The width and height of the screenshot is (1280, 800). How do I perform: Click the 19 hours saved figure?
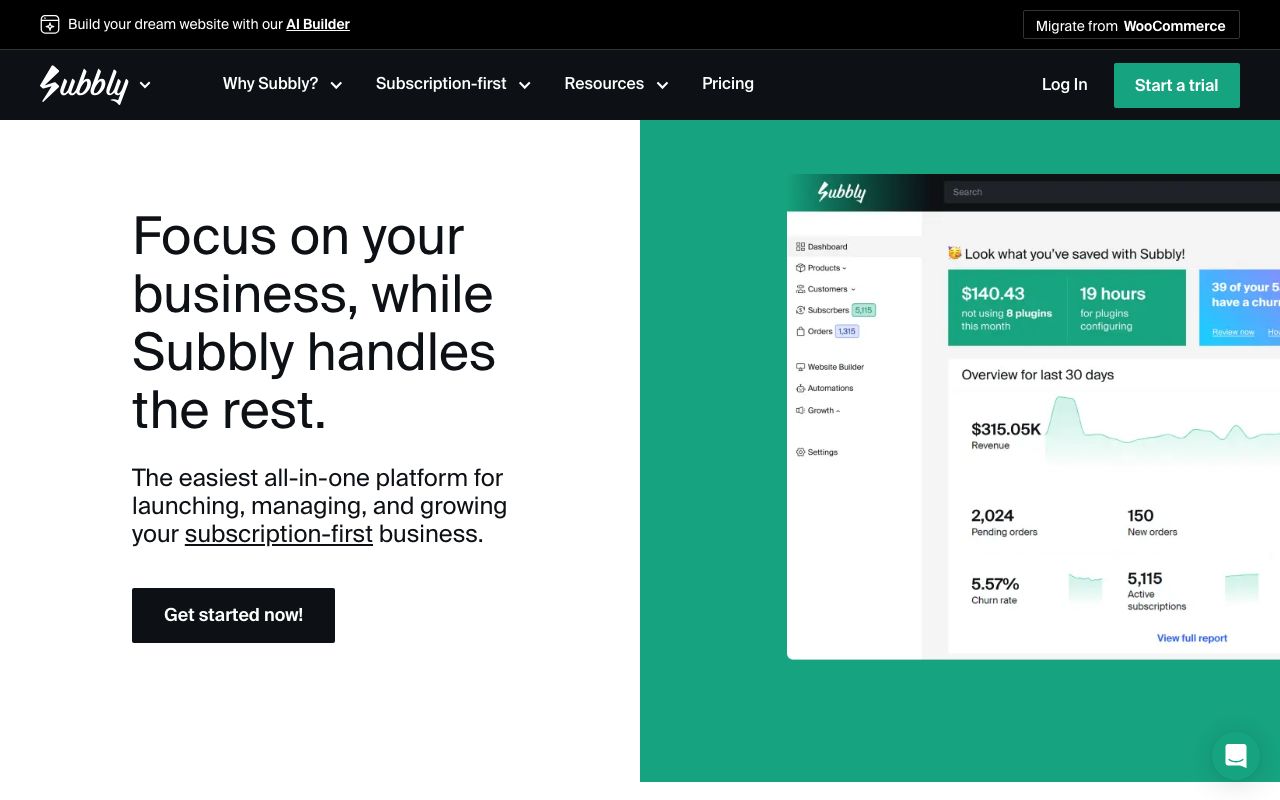1113,294
